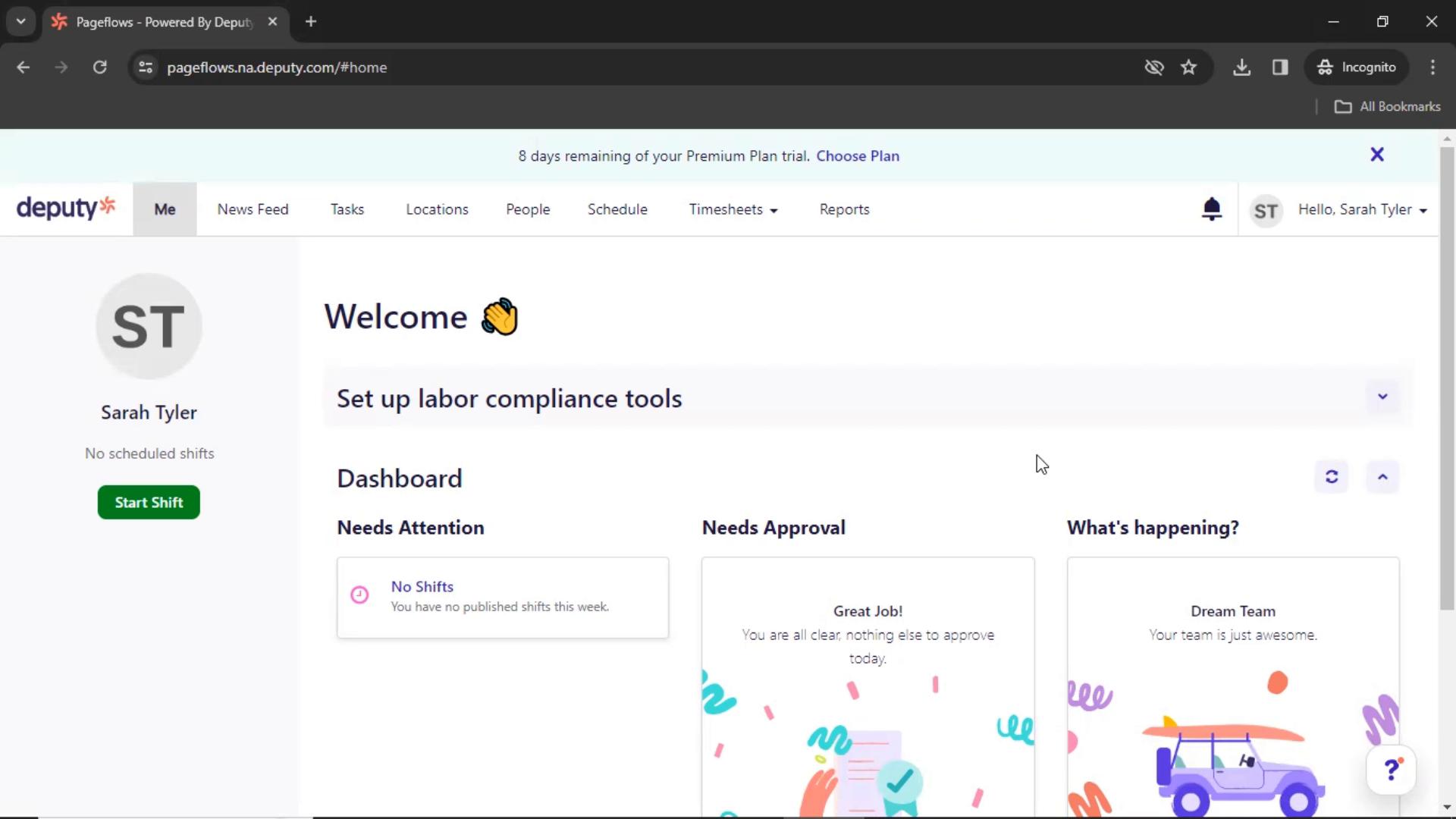Click the refresh dashboard icon
This screenshot has height=819, width=1456.
point(1332,477)
